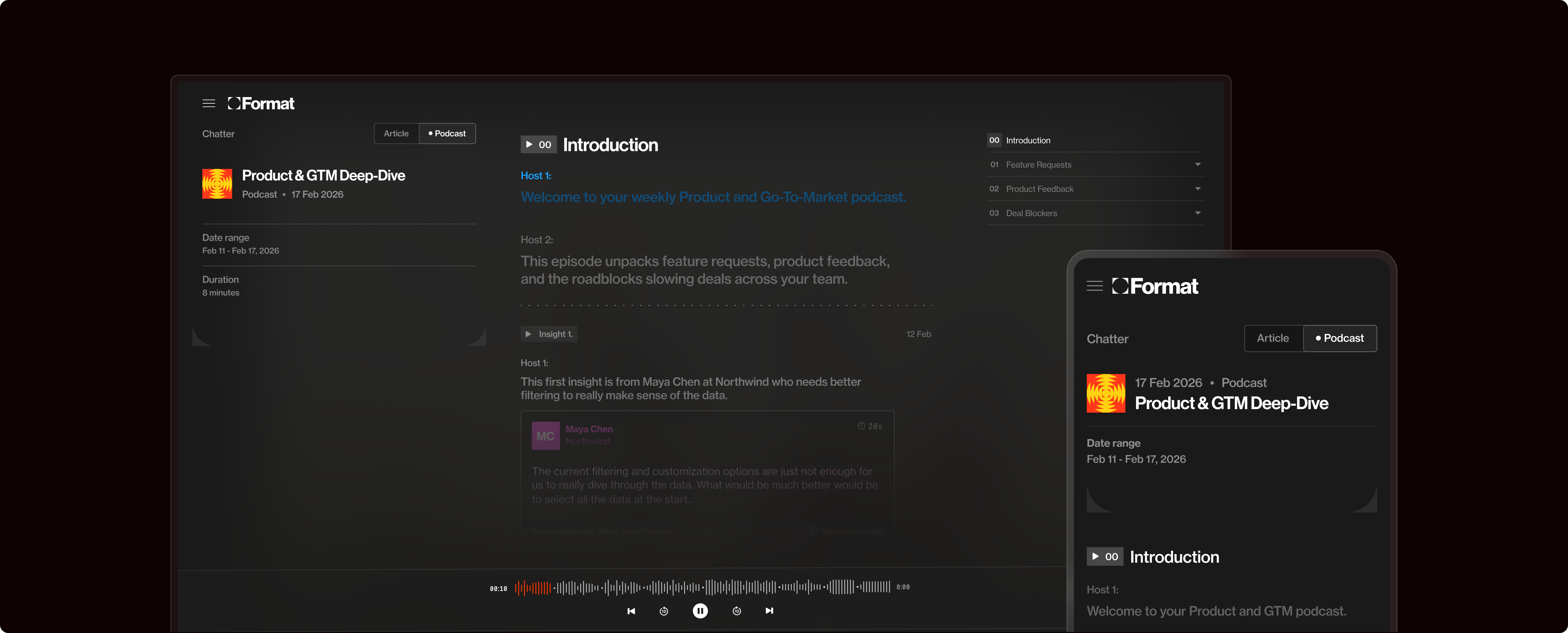Select 00 Introduction in the chapter list

(1027, 140)
